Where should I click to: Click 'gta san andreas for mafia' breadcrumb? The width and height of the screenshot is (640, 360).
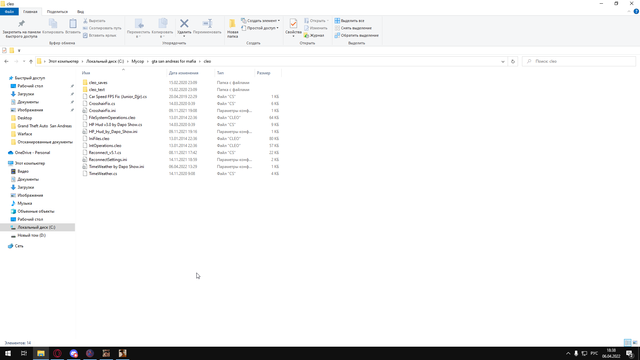(174, 61)
